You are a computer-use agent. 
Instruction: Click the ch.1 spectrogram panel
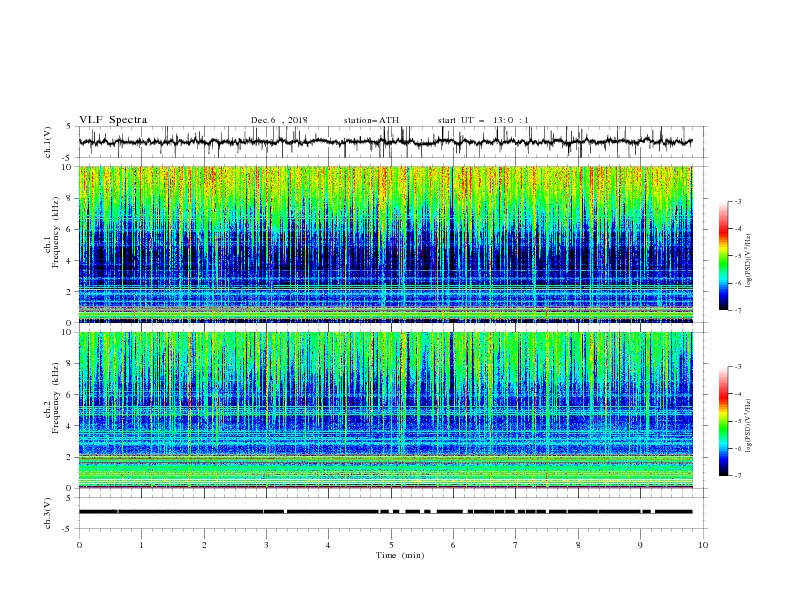(x=385, y=244)
